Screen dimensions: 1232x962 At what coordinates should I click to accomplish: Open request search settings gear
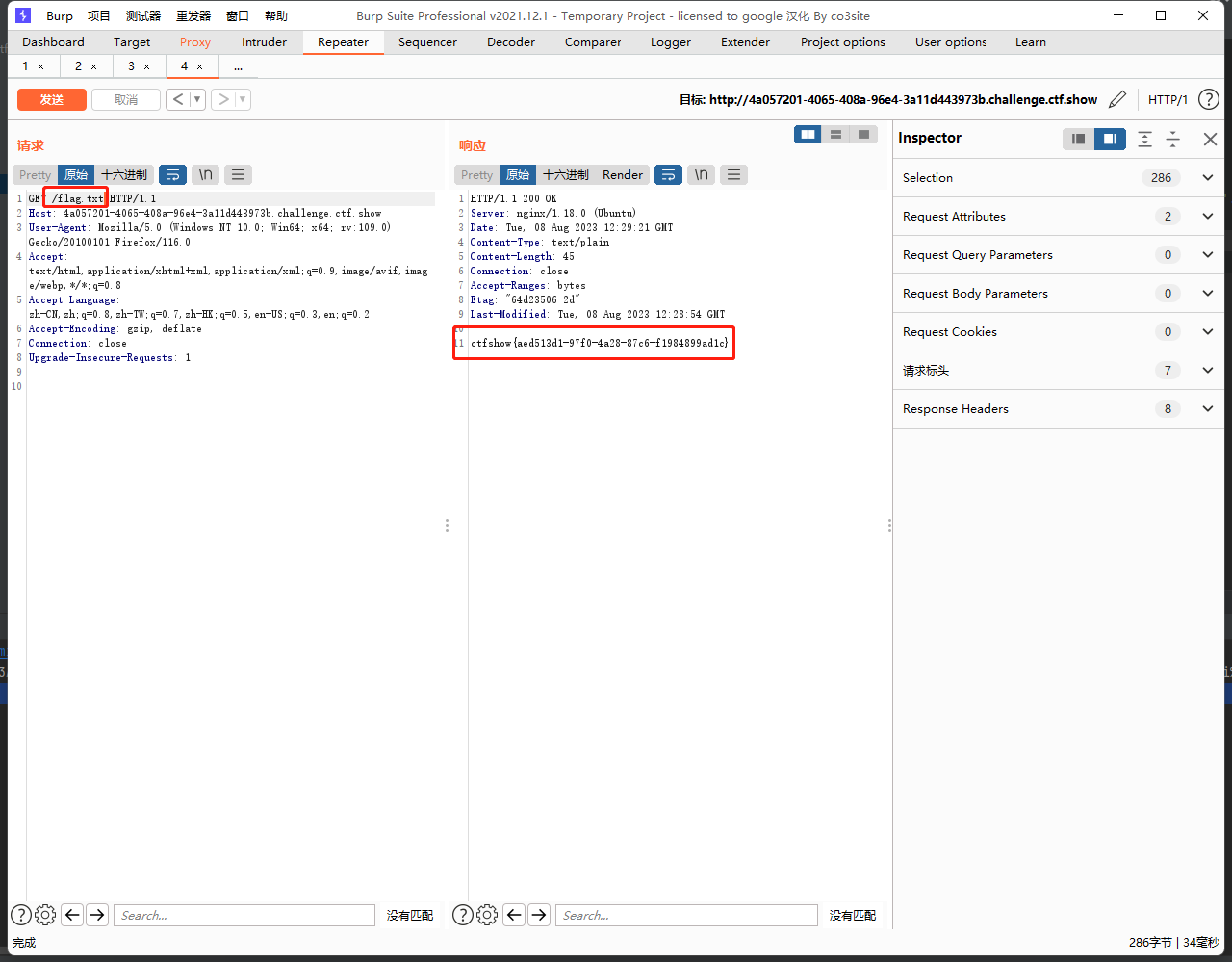coord(45,915)
